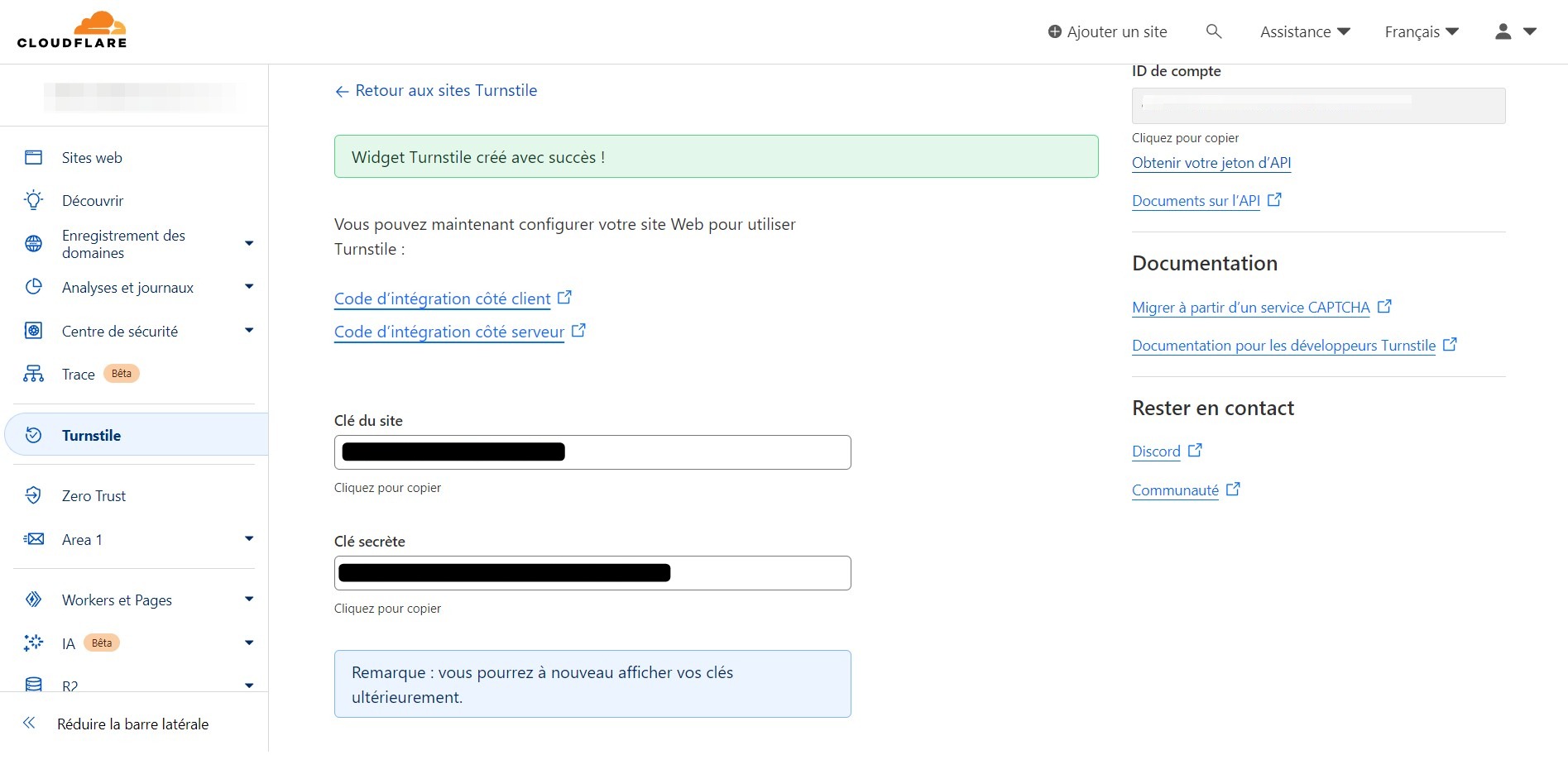The width and height of the screenshot is (1568, 774).
Task: Open Workers et Pages sidebar item
Action: coord(117,600)
